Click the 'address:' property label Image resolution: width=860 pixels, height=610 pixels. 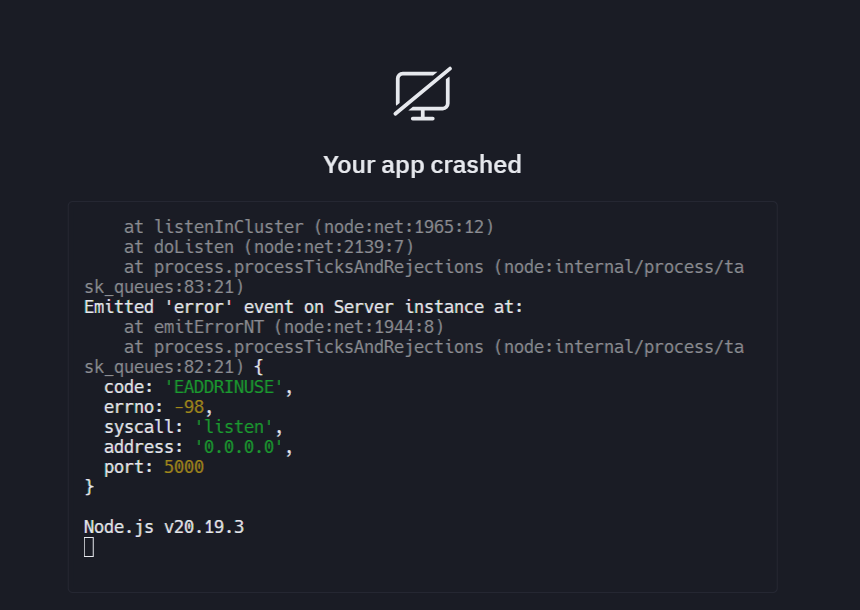pos(144,447)
